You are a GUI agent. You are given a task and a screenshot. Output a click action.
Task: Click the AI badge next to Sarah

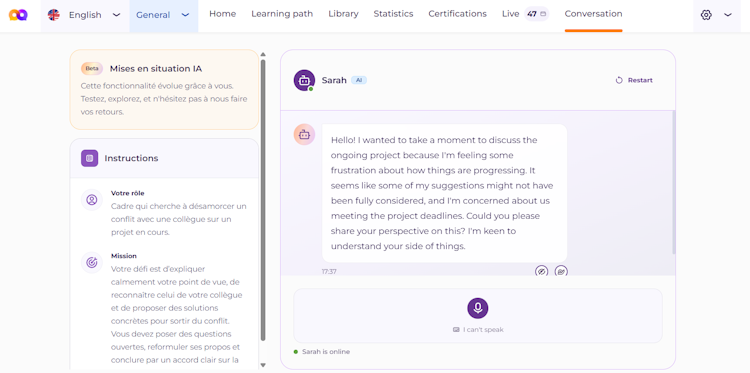coord(359,80)
